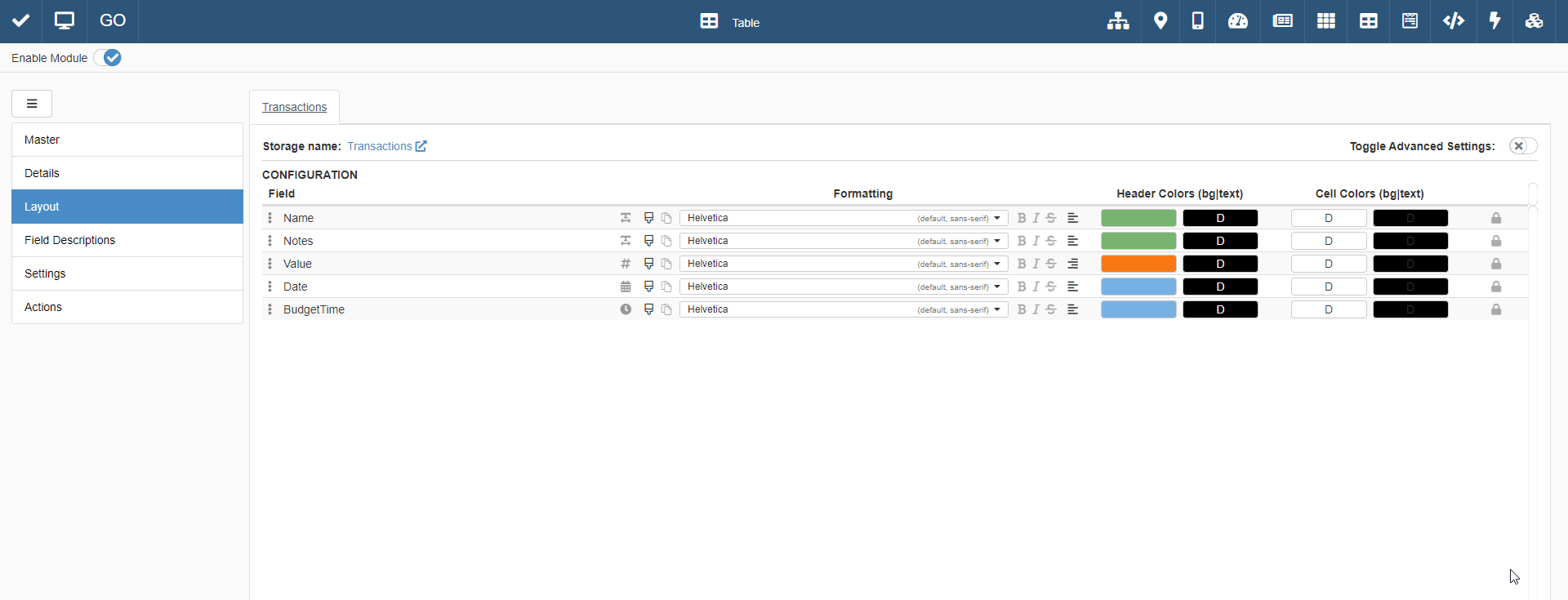Open the map pin location module
The image size is (1568, 600).
pyautogui.click(x=1160, y=21)
